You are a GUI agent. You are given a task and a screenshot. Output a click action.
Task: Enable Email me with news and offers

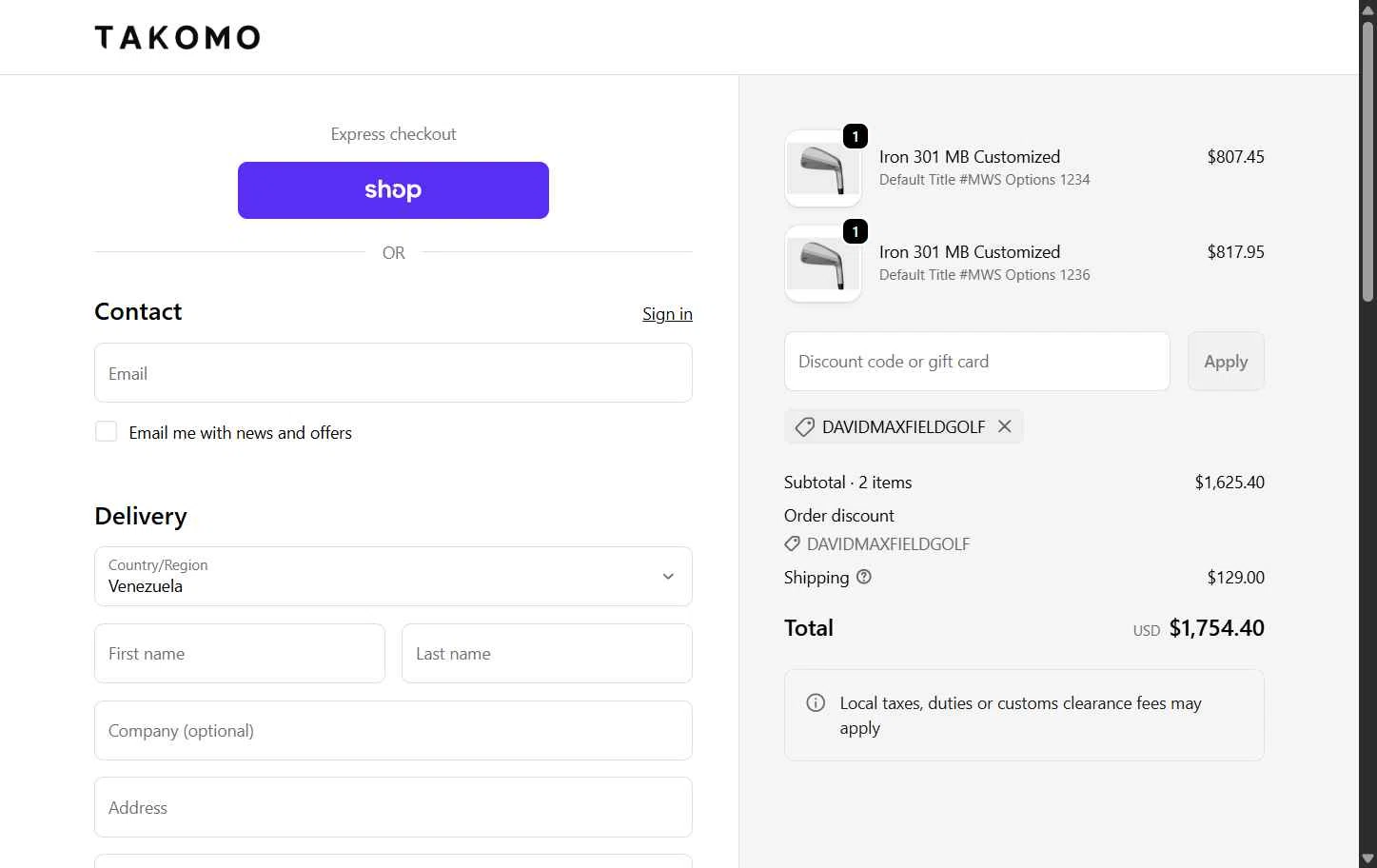coord(107,432)
